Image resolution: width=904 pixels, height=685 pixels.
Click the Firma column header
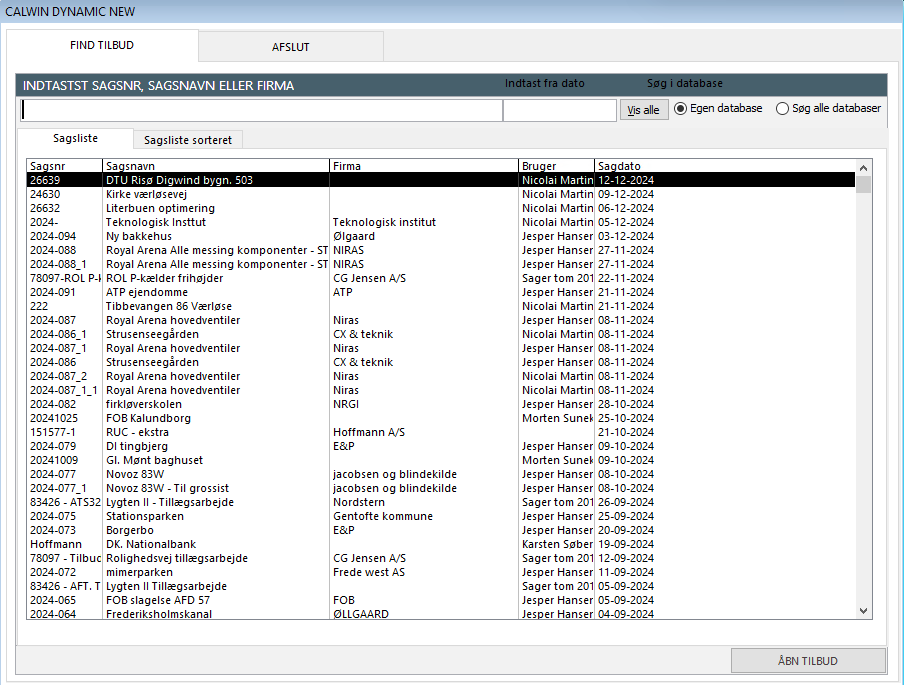[x=424, y=166]
